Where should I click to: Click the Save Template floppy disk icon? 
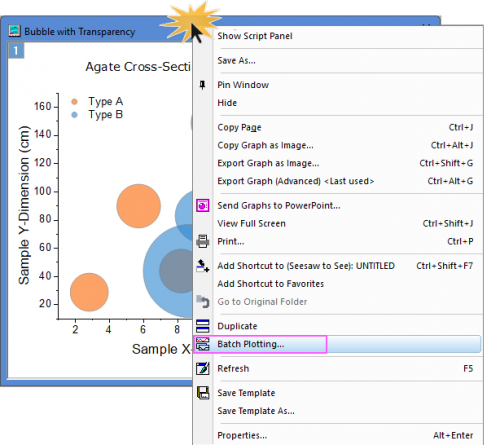(x=203, y=393)
